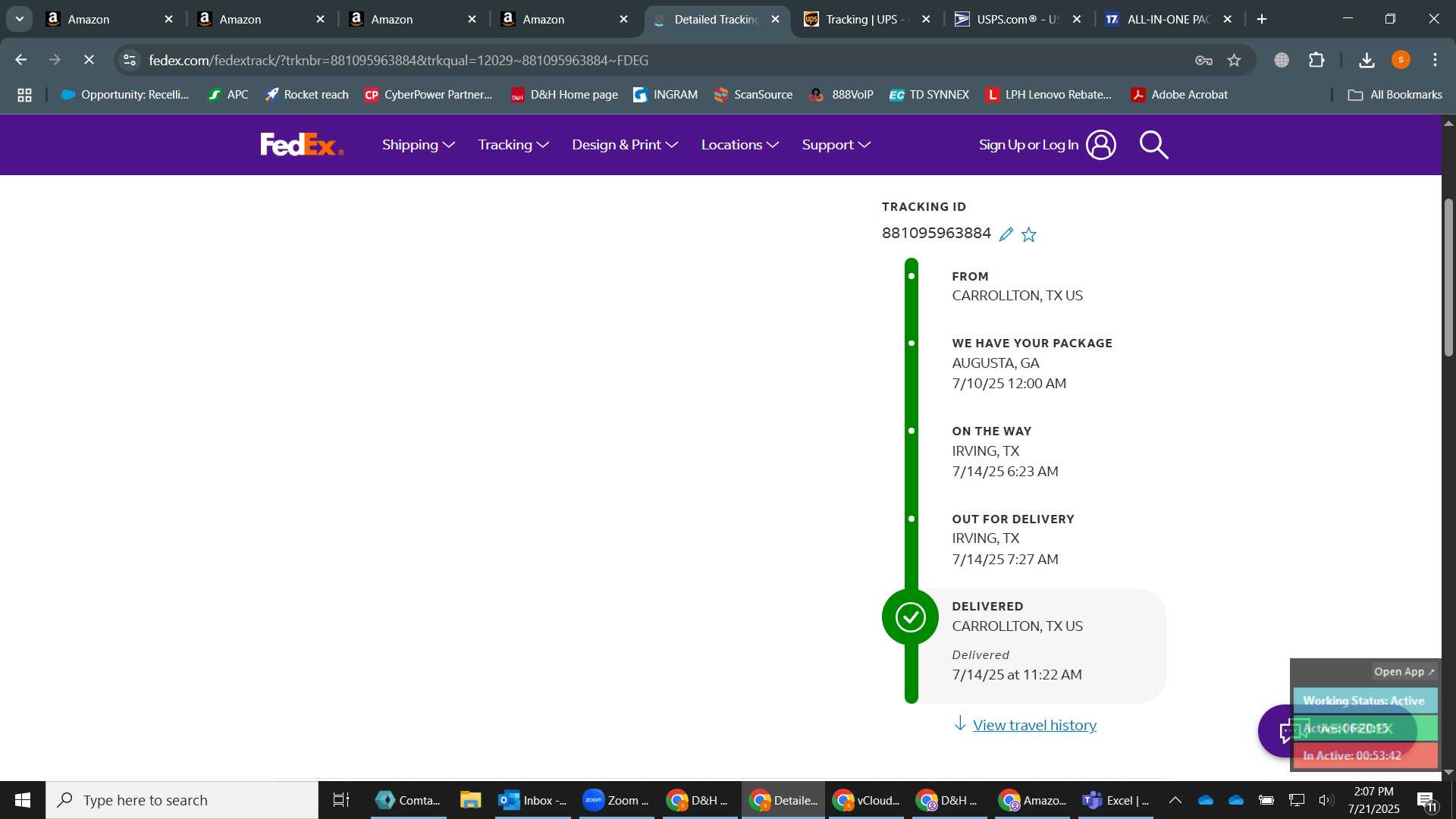Open the vCloud Chrome taskbar window
Image resolution: width=1456 pixels, height=819 pixels.
coord(865,800)
